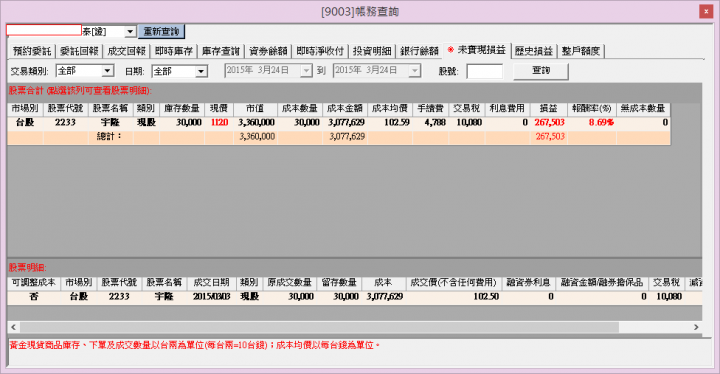
Task: Open the 歷史損益 tab
Action: click(x=534, y=51)
